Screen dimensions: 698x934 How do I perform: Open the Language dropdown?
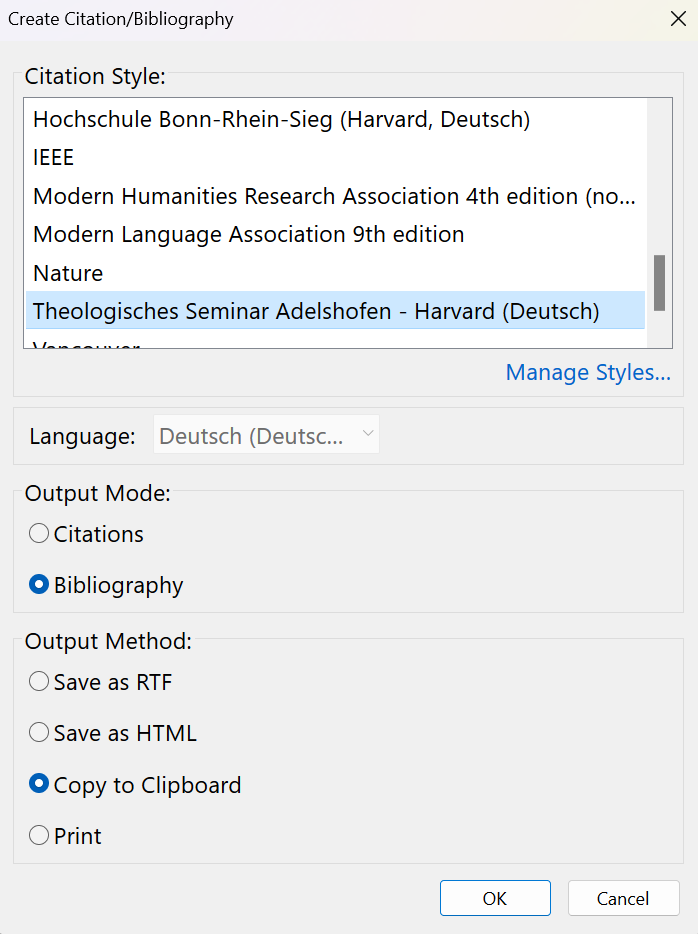266,435
